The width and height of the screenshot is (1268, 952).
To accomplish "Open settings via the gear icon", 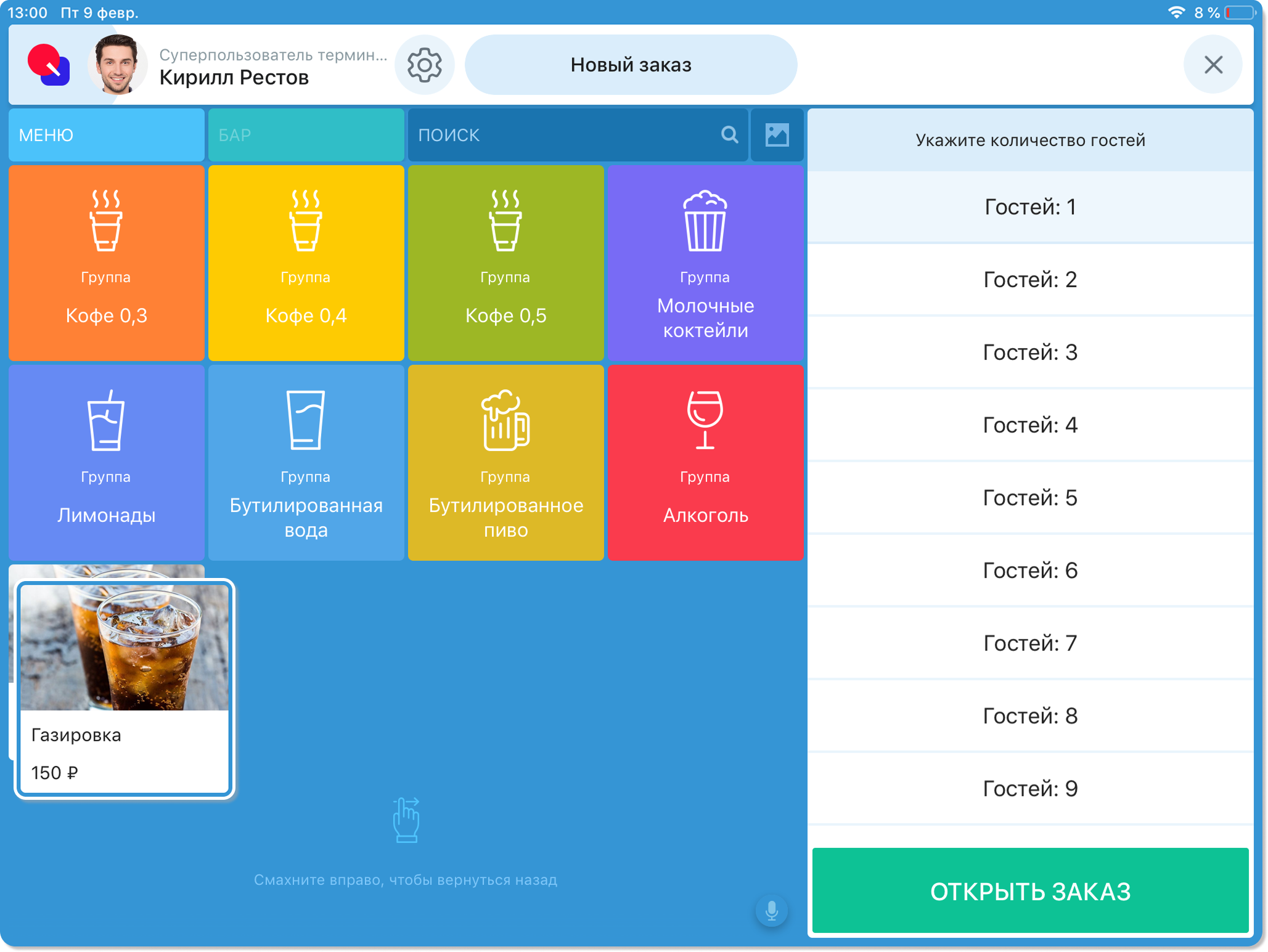I will [x=425, y=65].
